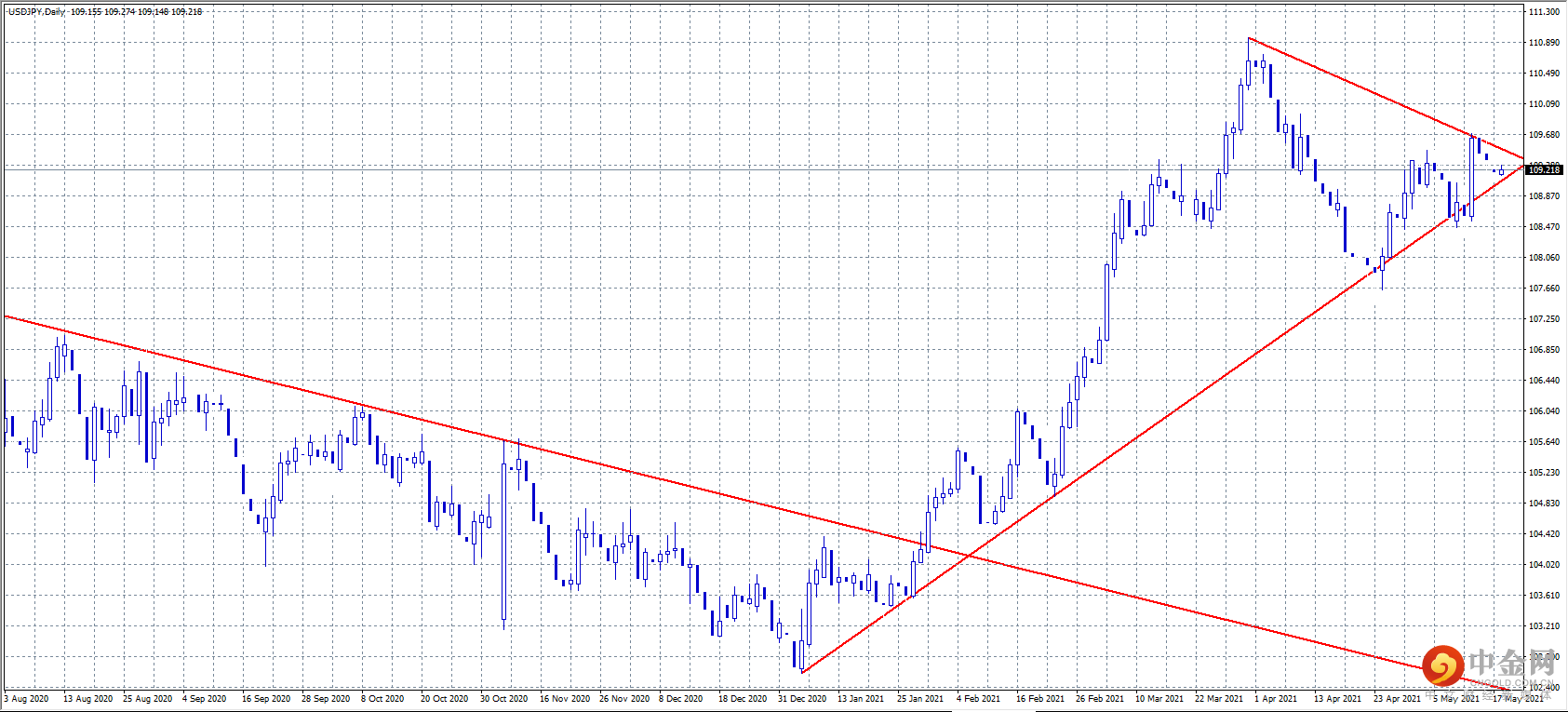Select the 25 Aug 2020 date label
This screenshot has height=712, width=1568.
147,699
